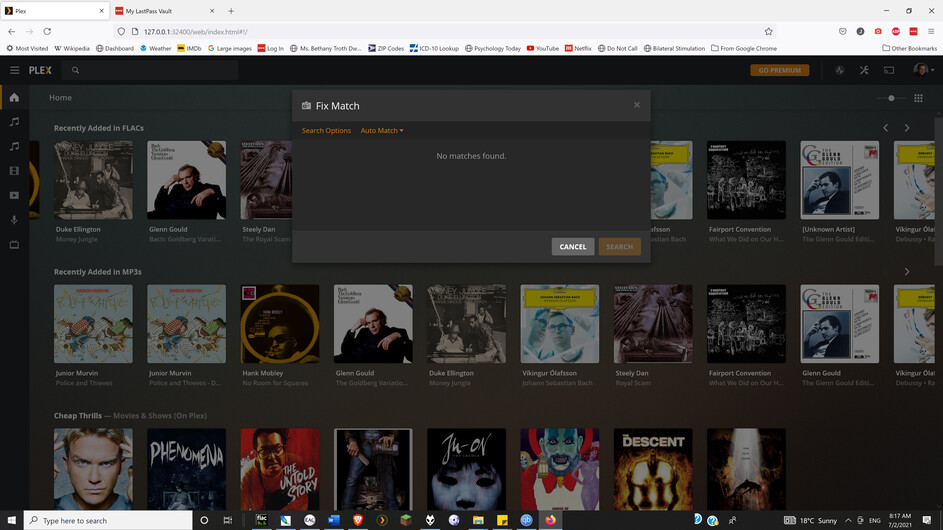This screenshot has width=943, height=530.
Task: Click the GO PREMIUM button
Action: tap(779, 70)
